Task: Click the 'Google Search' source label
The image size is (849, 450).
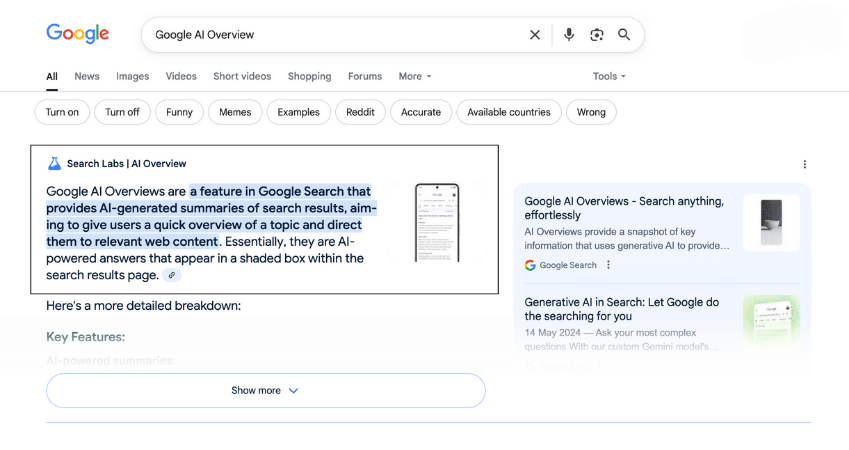Action: (x=568, y=265)
